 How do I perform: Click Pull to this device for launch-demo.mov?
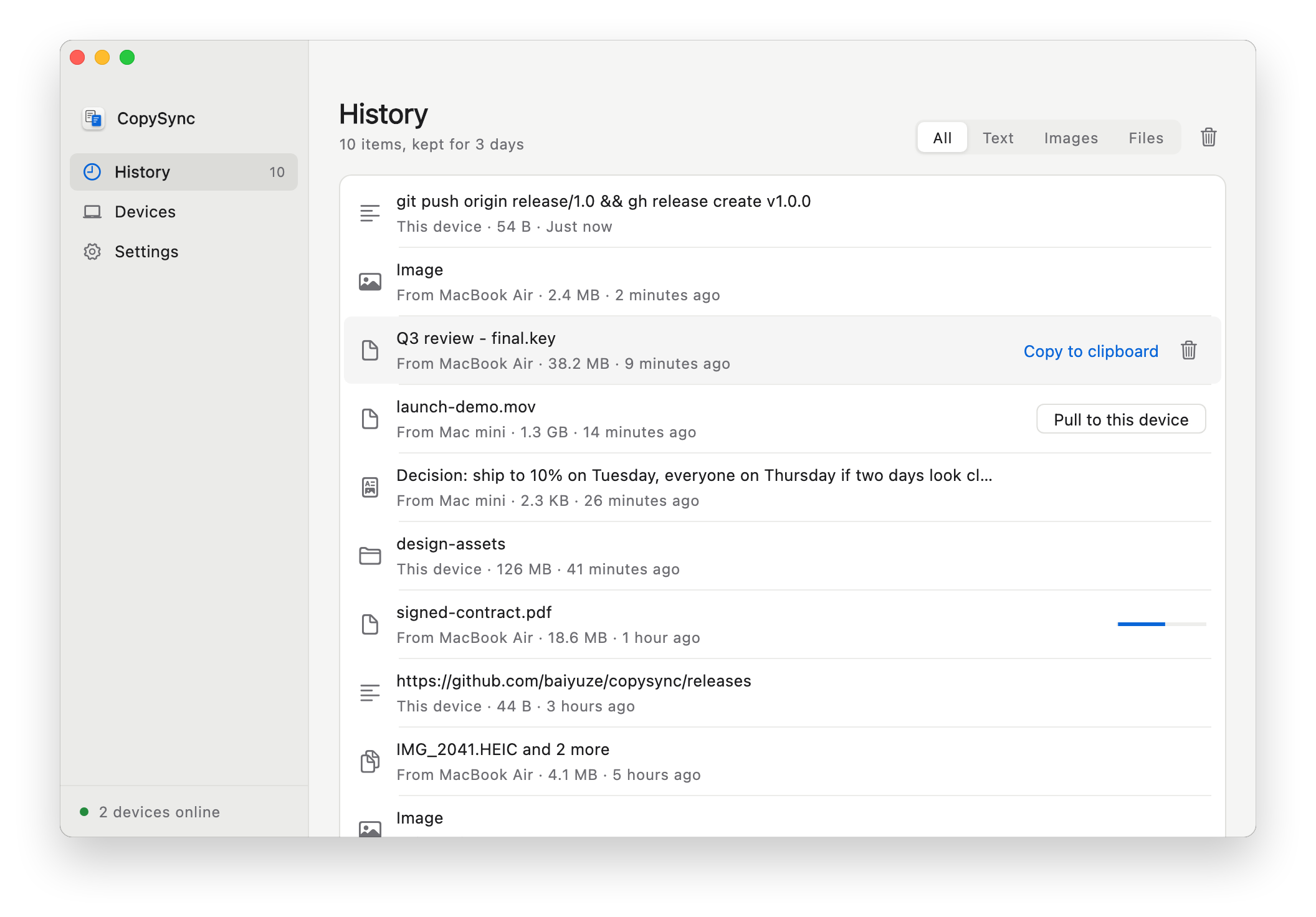point(1121,419)
